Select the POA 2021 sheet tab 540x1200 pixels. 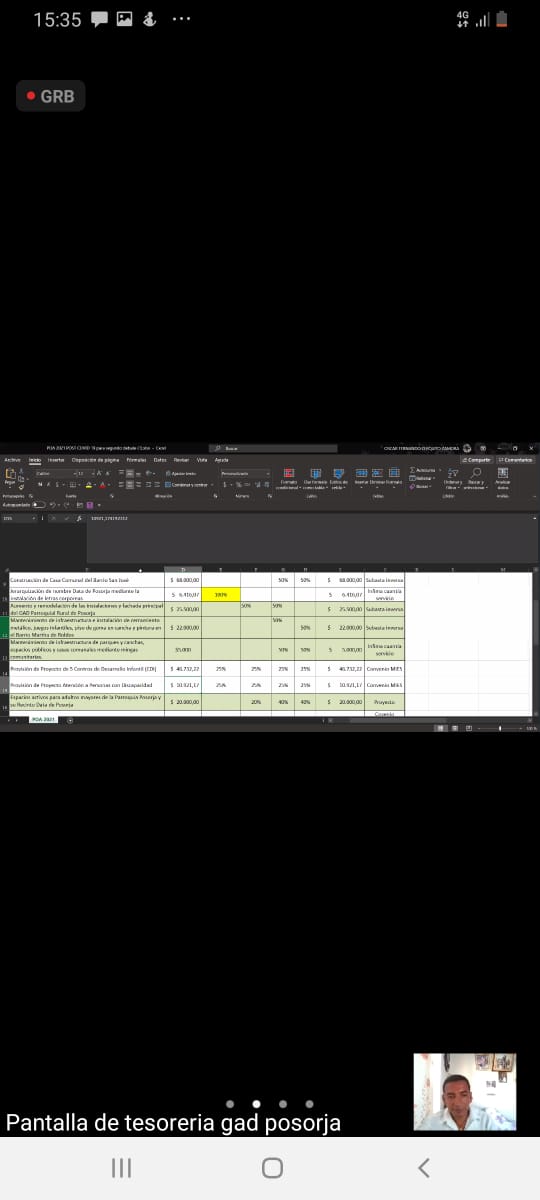tap(43, 720)
